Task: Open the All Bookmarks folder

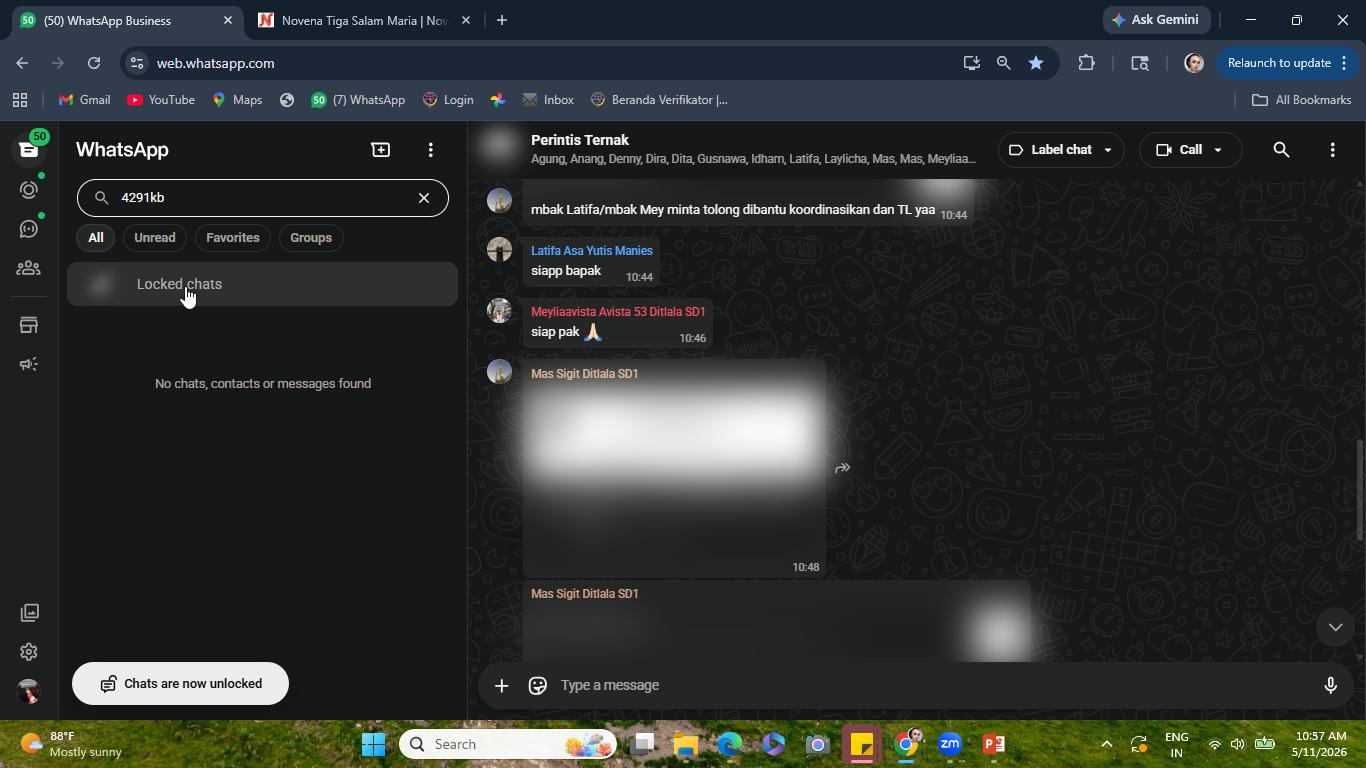Action: point(1302,100)
